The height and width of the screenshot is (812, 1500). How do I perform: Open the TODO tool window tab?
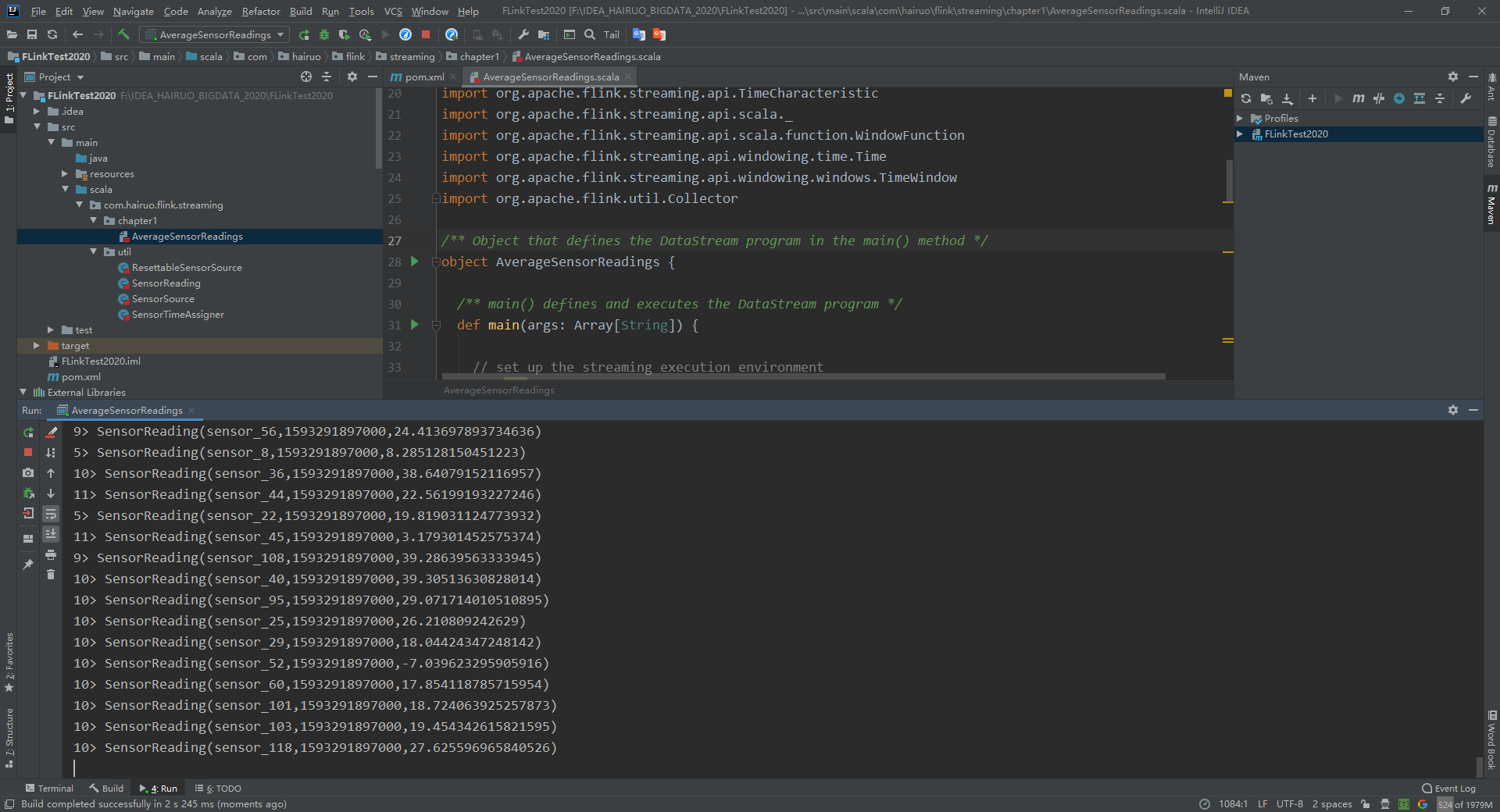pos(218,789)
